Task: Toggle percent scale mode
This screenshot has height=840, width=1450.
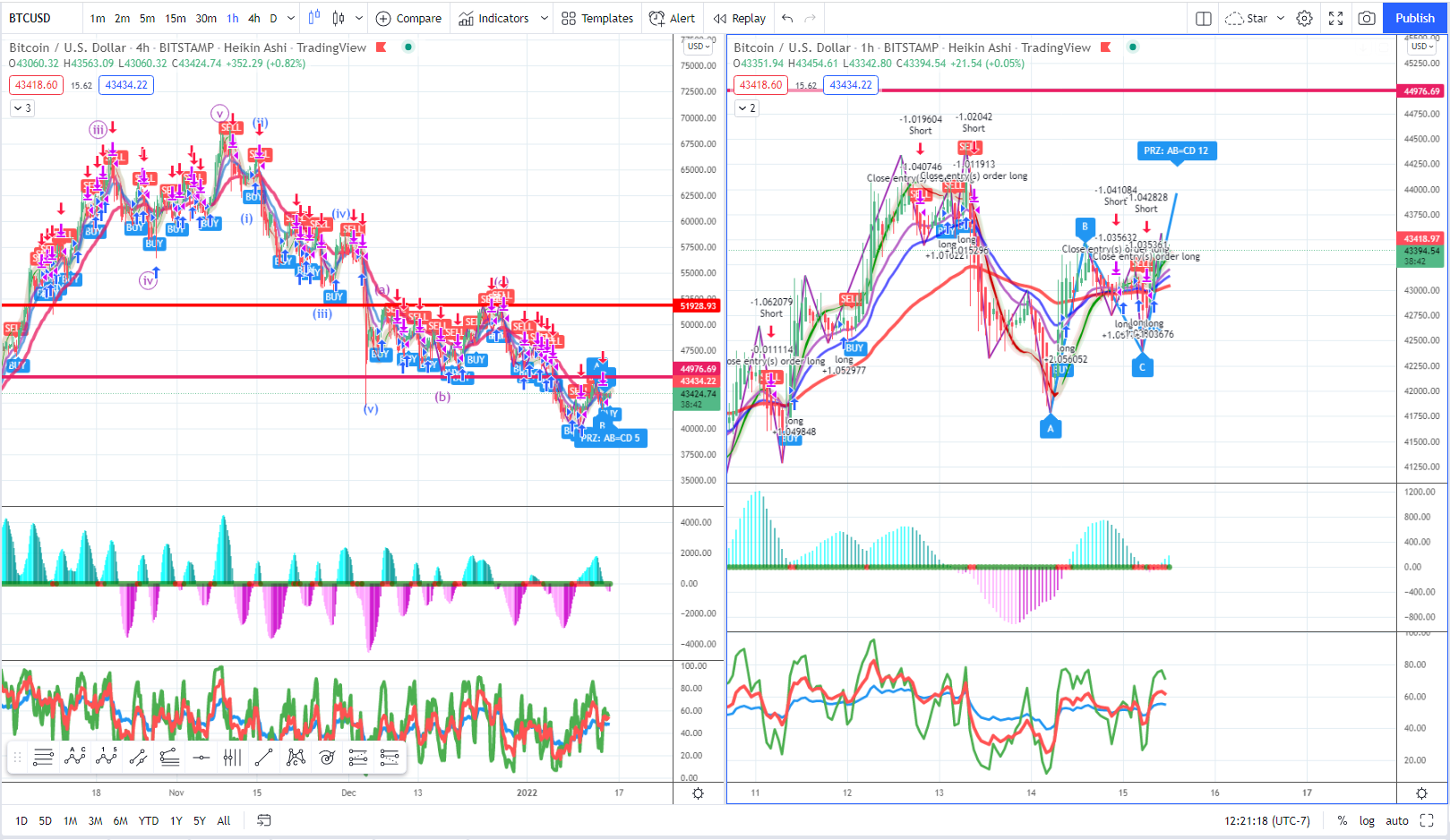Action: pos(1342,820)
